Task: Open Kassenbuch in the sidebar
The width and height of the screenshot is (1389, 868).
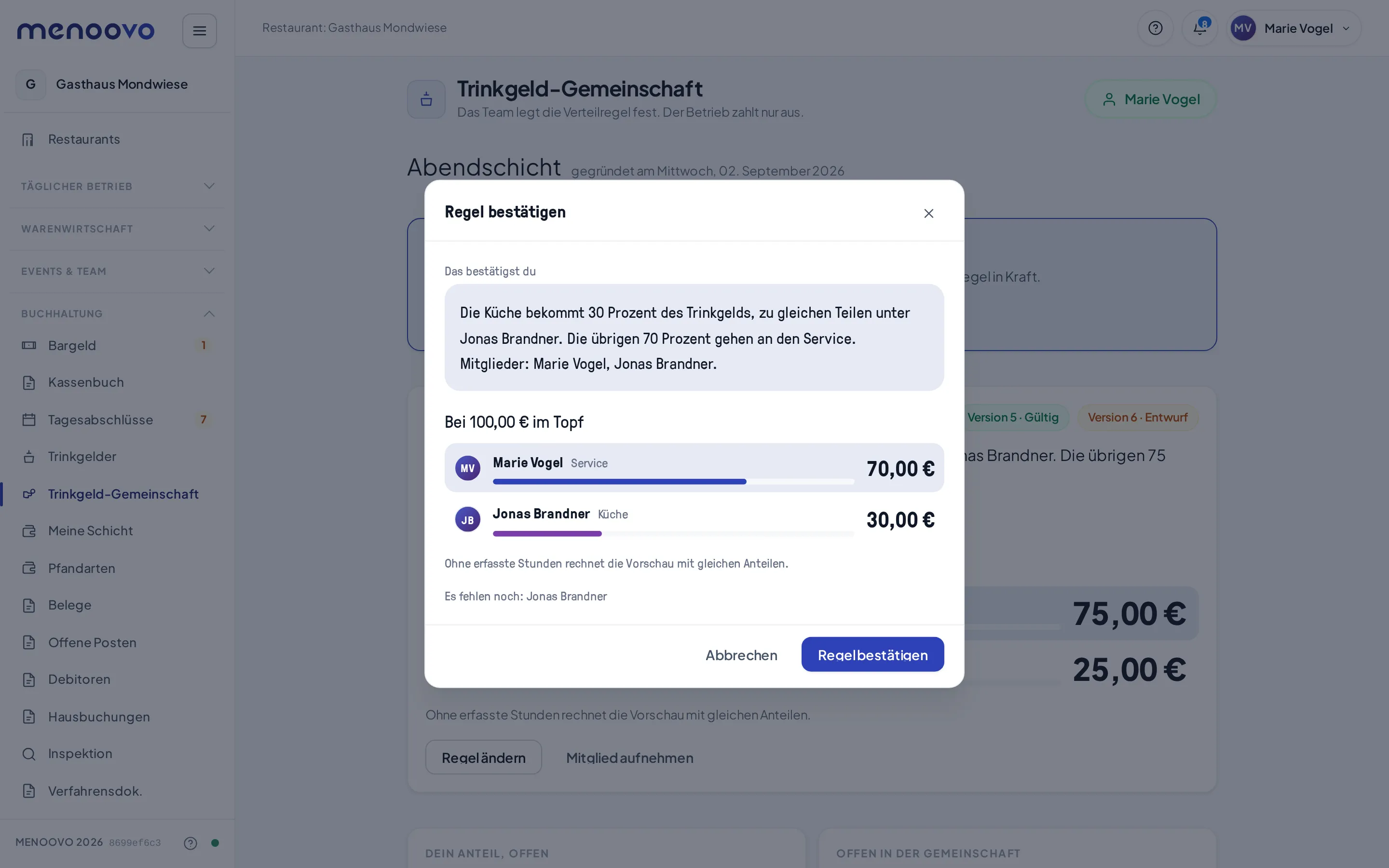Action: pos(117,382)
